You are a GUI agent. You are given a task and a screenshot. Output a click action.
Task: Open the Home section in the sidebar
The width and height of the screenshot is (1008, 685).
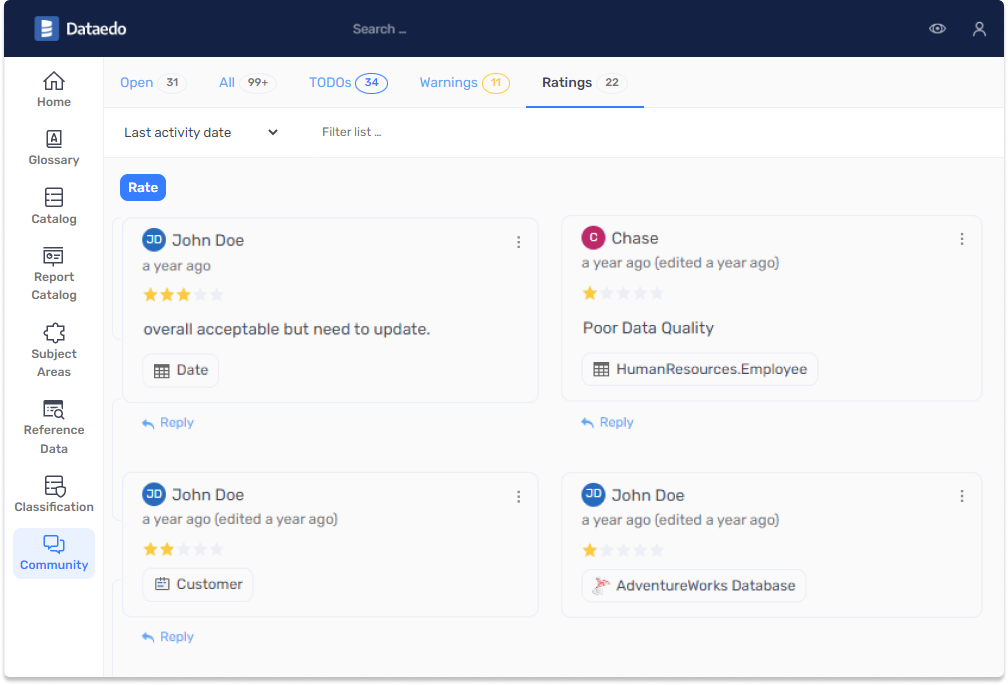(54, 88)
